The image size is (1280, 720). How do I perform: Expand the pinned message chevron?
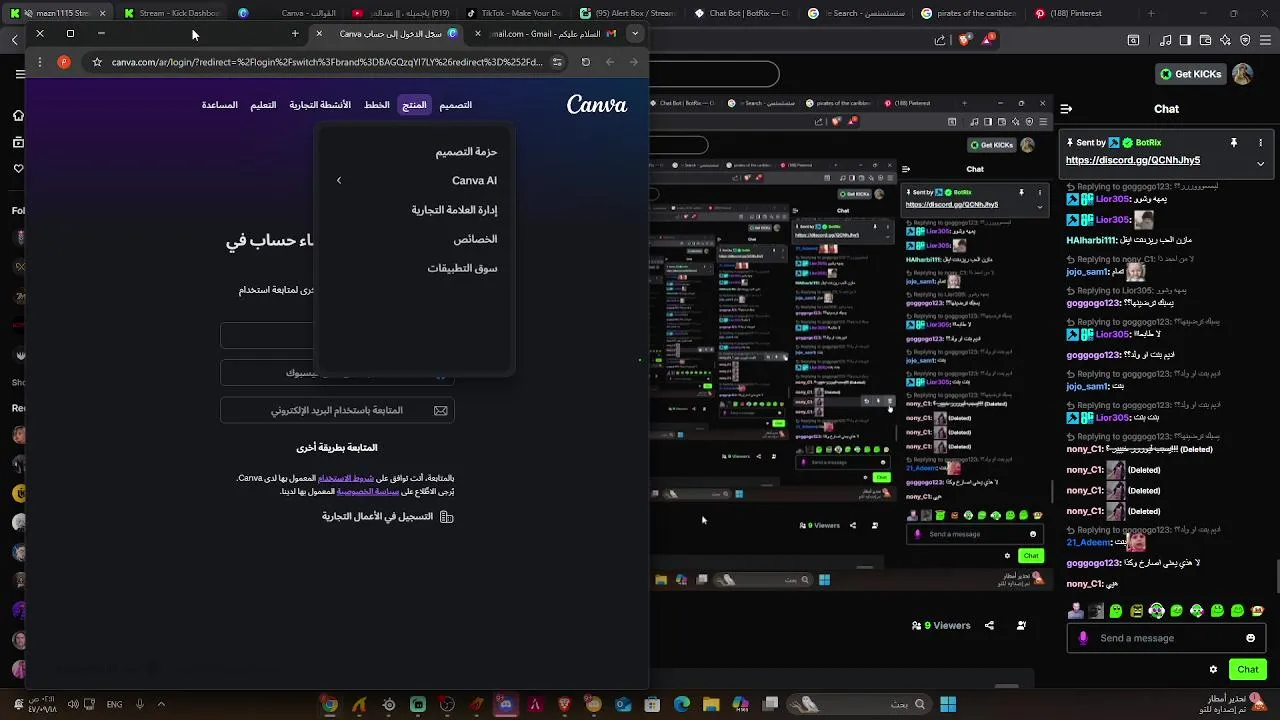pos(1261,163)
